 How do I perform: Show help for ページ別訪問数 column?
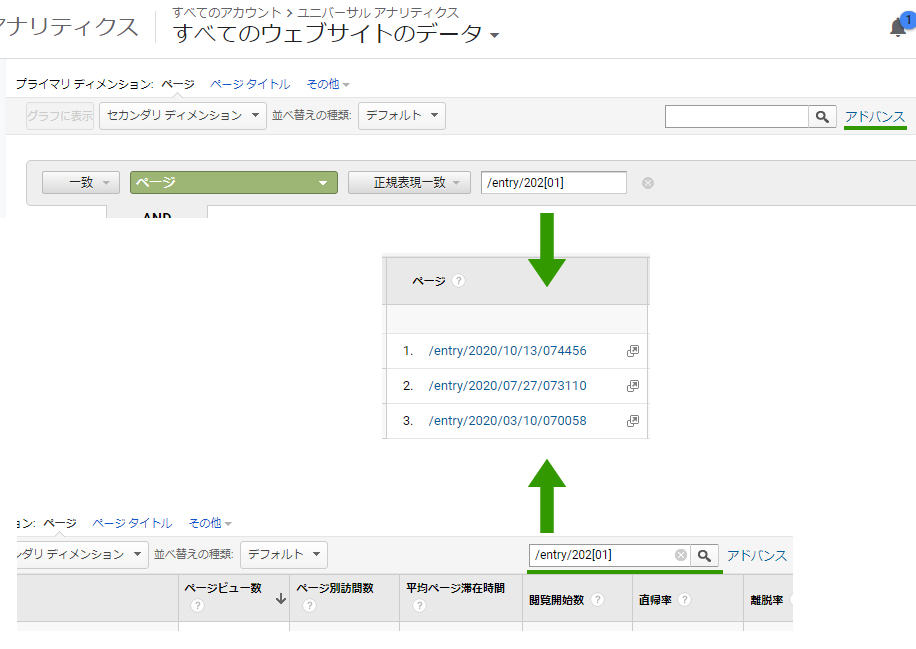pos(310,606)
